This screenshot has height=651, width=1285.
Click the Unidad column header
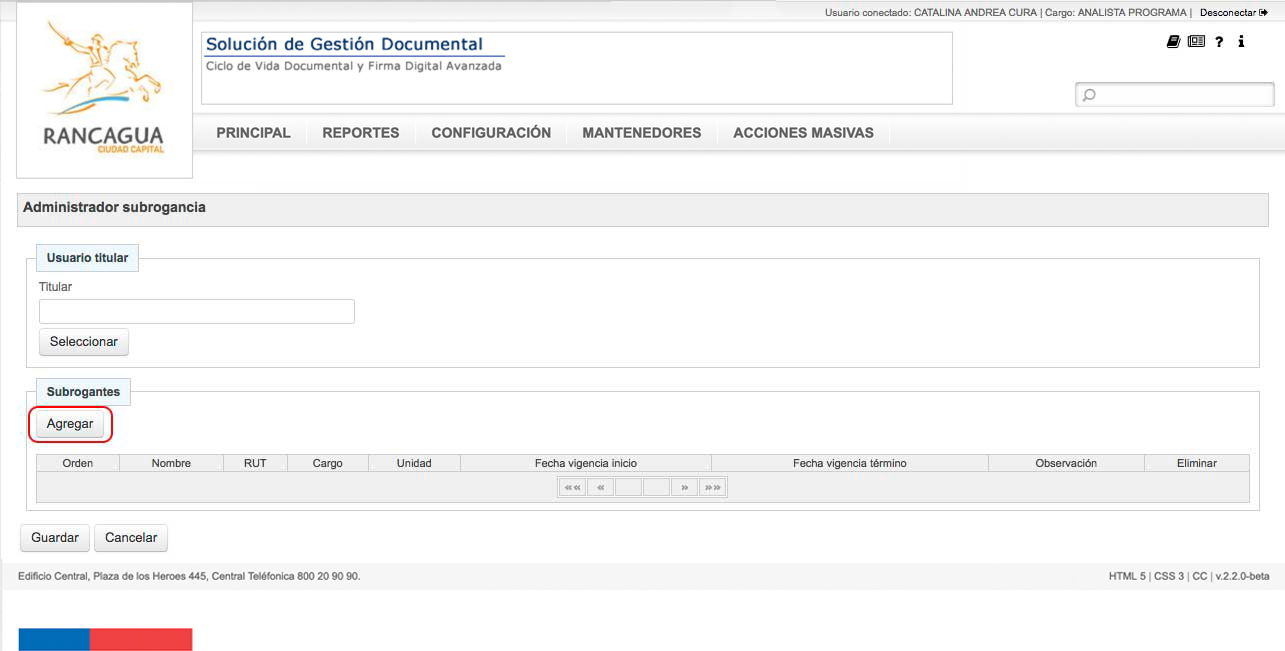[414, 463]
